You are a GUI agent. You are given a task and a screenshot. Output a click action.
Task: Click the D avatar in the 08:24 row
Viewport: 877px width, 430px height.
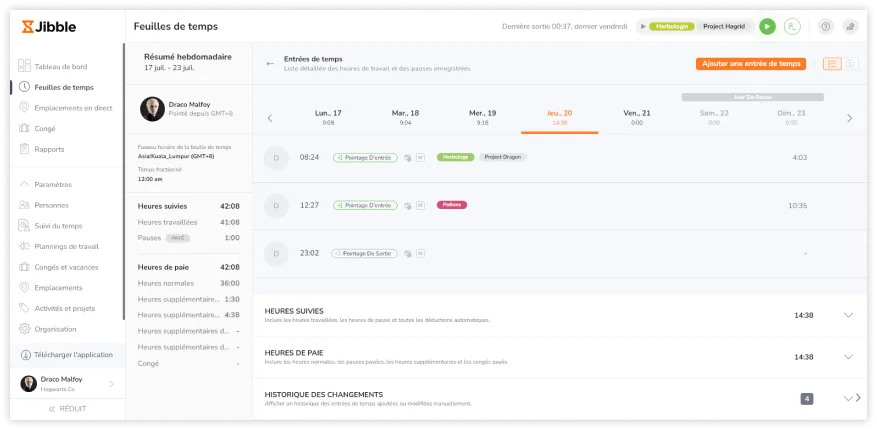(x=276, y=158)
